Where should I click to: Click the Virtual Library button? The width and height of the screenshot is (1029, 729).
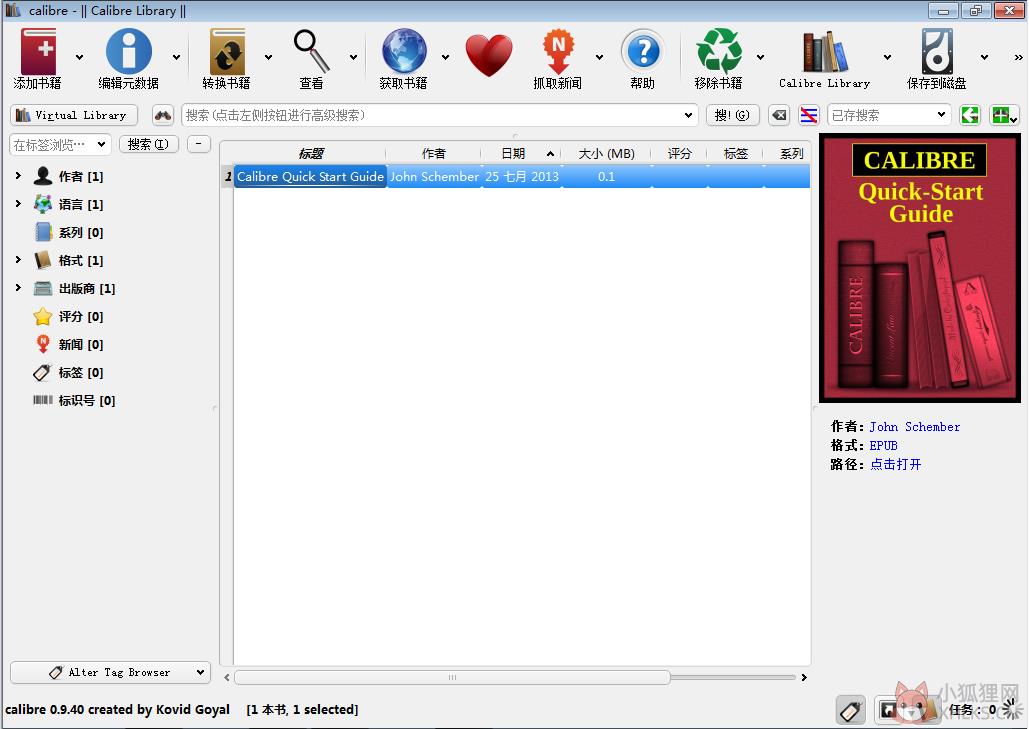coord(74,115)
